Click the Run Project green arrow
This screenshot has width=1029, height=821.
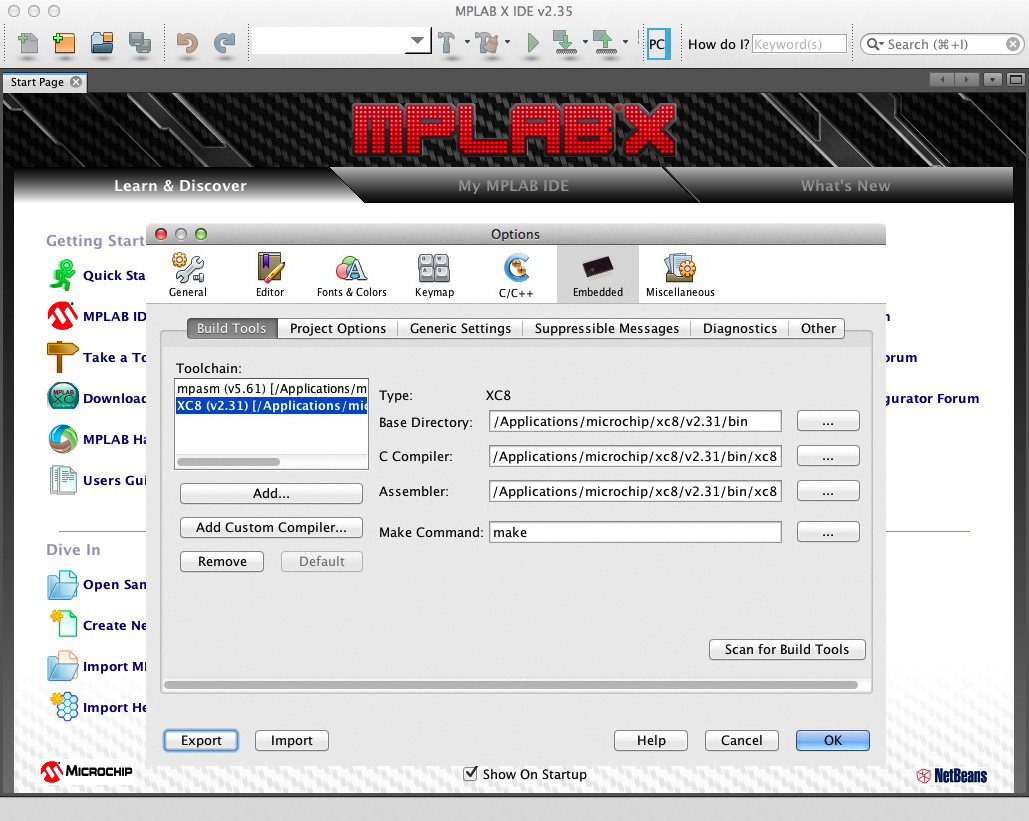533,43
